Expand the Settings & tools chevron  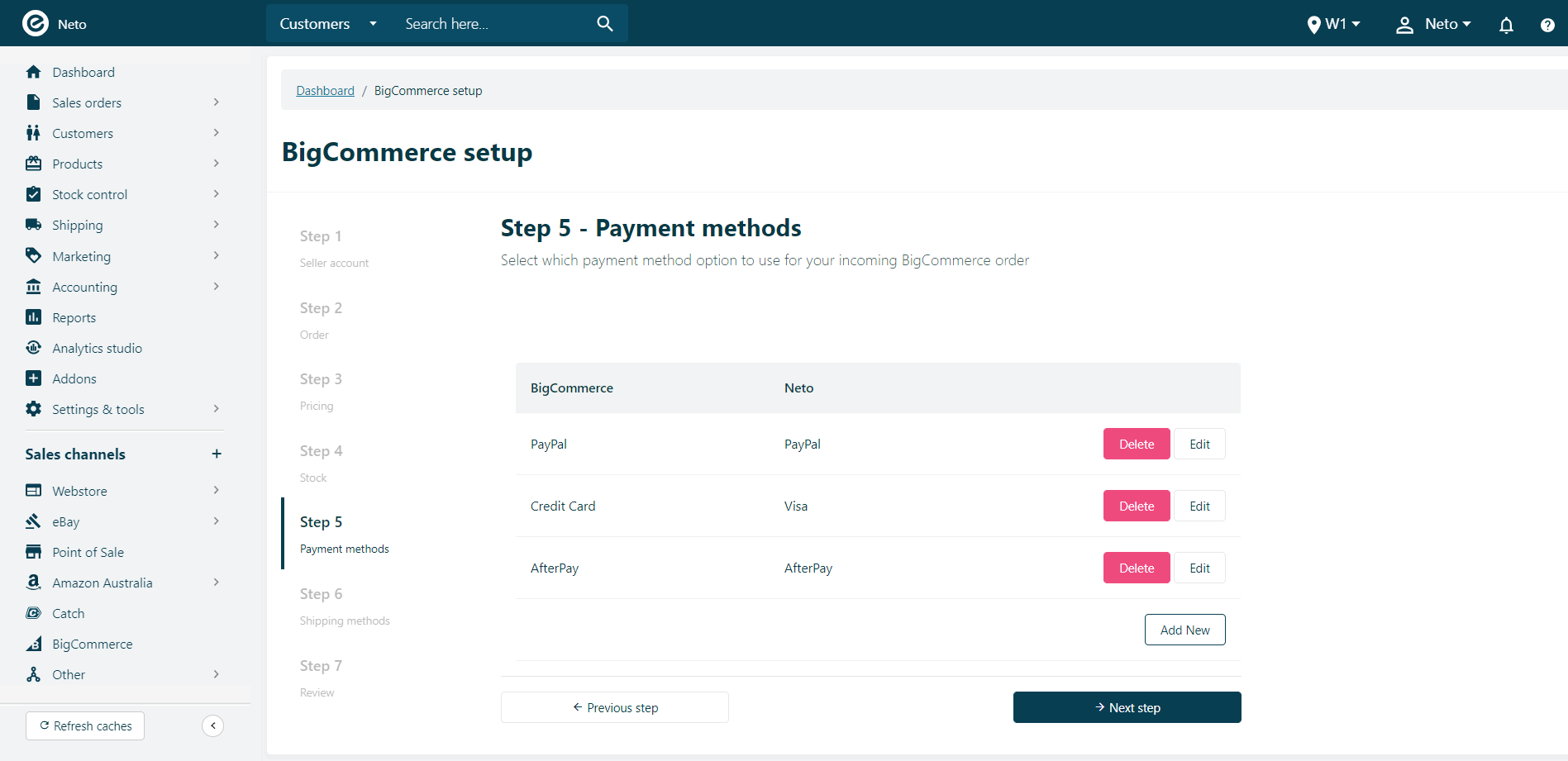tap(217, 409)
